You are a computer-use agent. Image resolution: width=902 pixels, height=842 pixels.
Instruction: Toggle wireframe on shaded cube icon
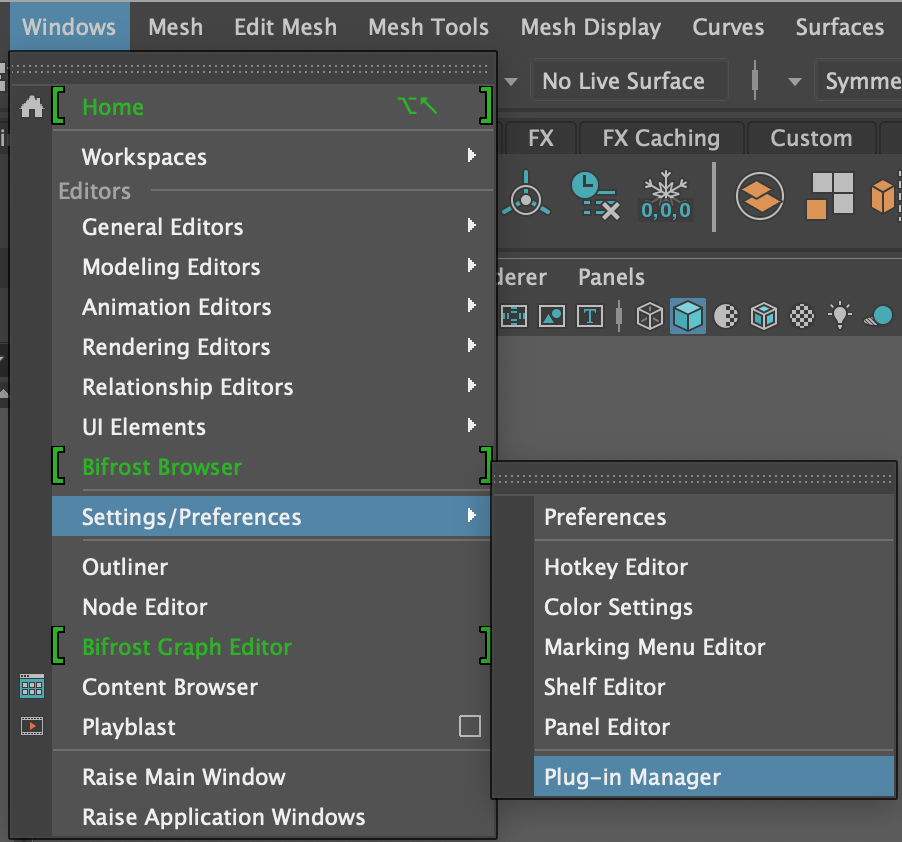(x=763, y=316)
